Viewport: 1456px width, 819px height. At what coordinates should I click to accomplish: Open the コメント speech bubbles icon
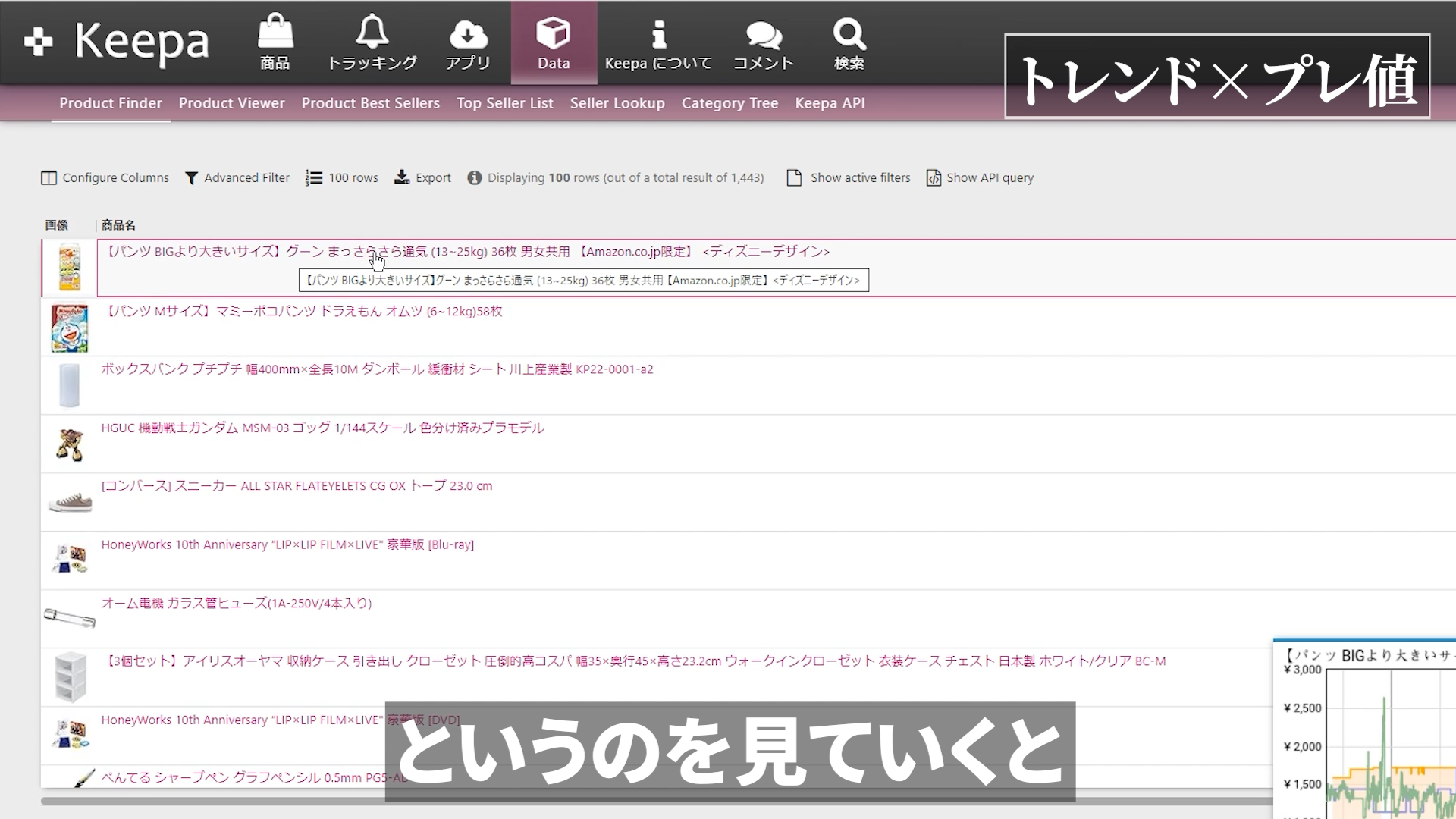point(763,34)
